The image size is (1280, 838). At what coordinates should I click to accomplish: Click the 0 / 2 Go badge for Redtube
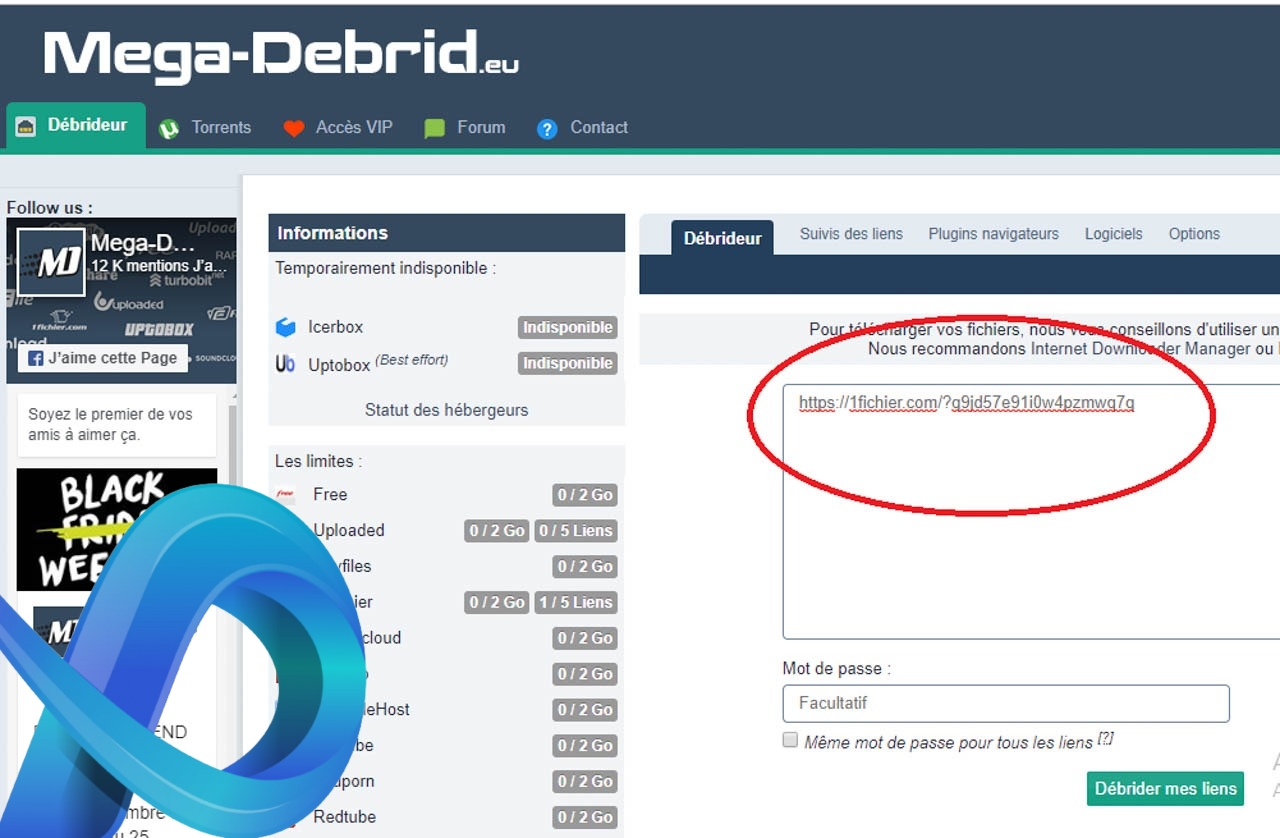point(585,817)
